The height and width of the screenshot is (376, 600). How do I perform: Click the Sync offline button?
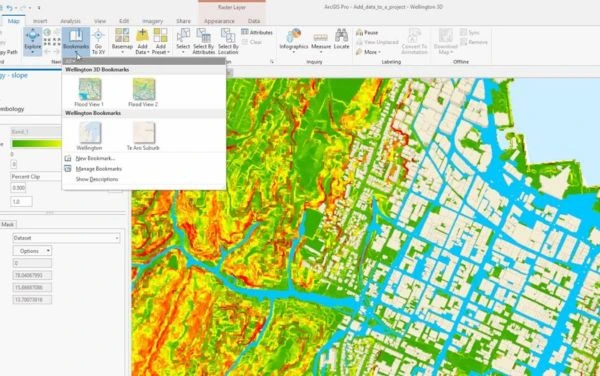469,33
